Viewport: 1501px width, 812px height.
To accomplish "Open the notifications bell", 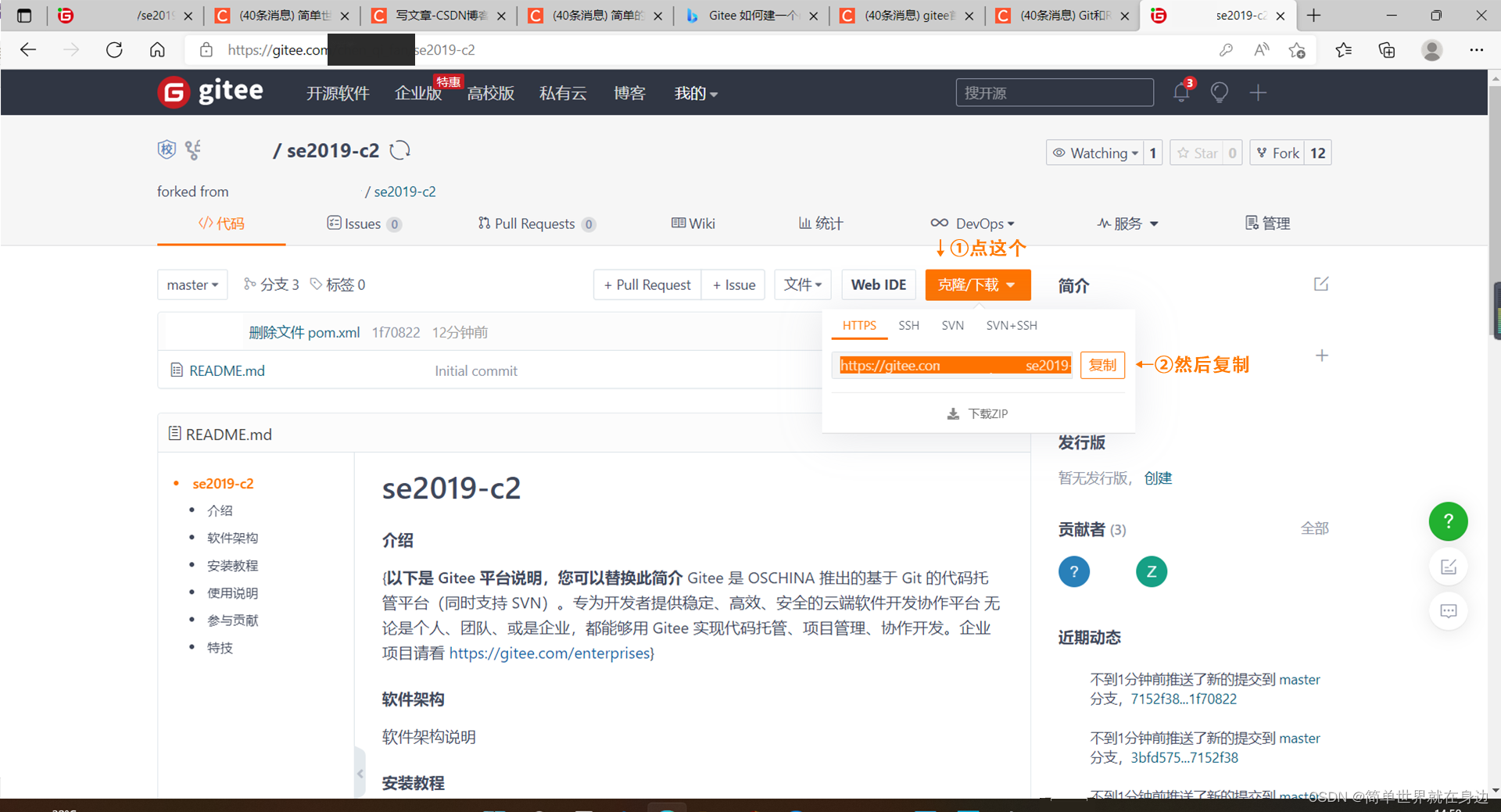I will tap(1180, 91).
